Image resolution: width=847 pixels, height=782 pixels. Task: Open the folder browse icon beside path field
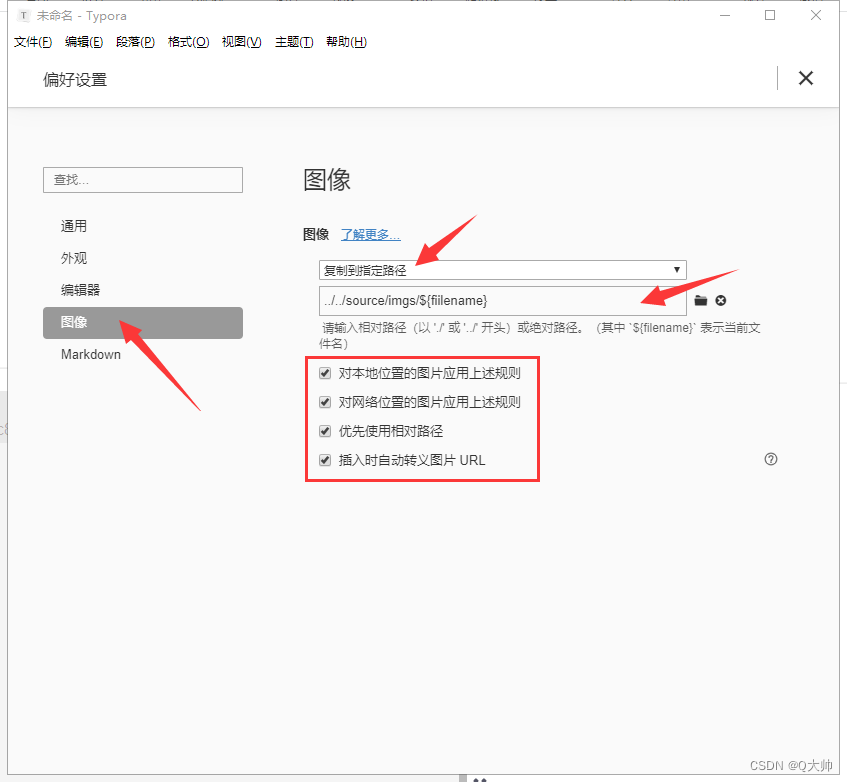tap(700, 300)
